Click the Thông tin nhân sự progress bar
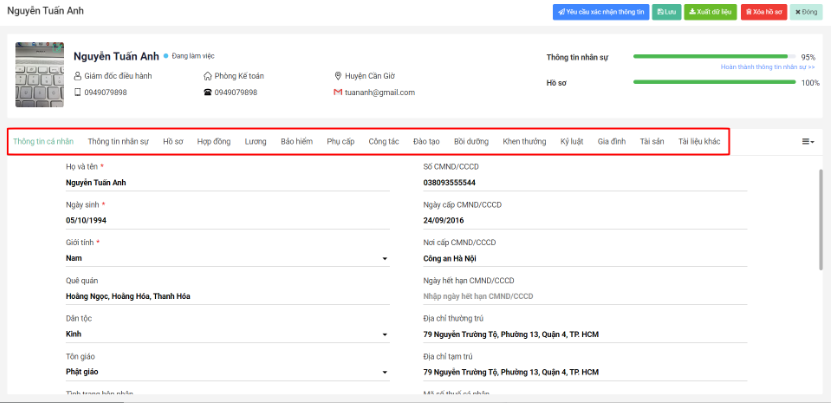 click(x=714, y=57)
